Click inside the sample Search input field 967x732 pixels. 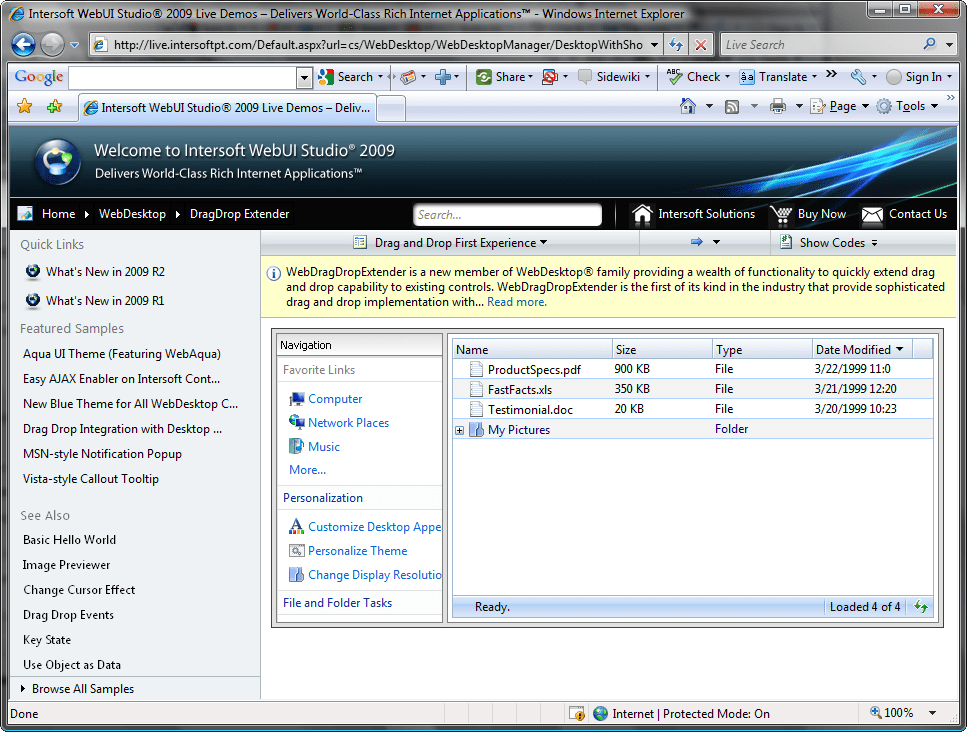pyautogui.click(x=507, y=214)
